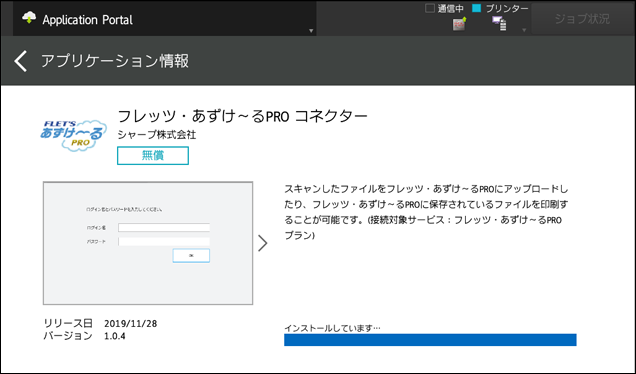Screen dimensions: 636x374
Task: Select the Application Portal title tab
Action: (164, 19)
